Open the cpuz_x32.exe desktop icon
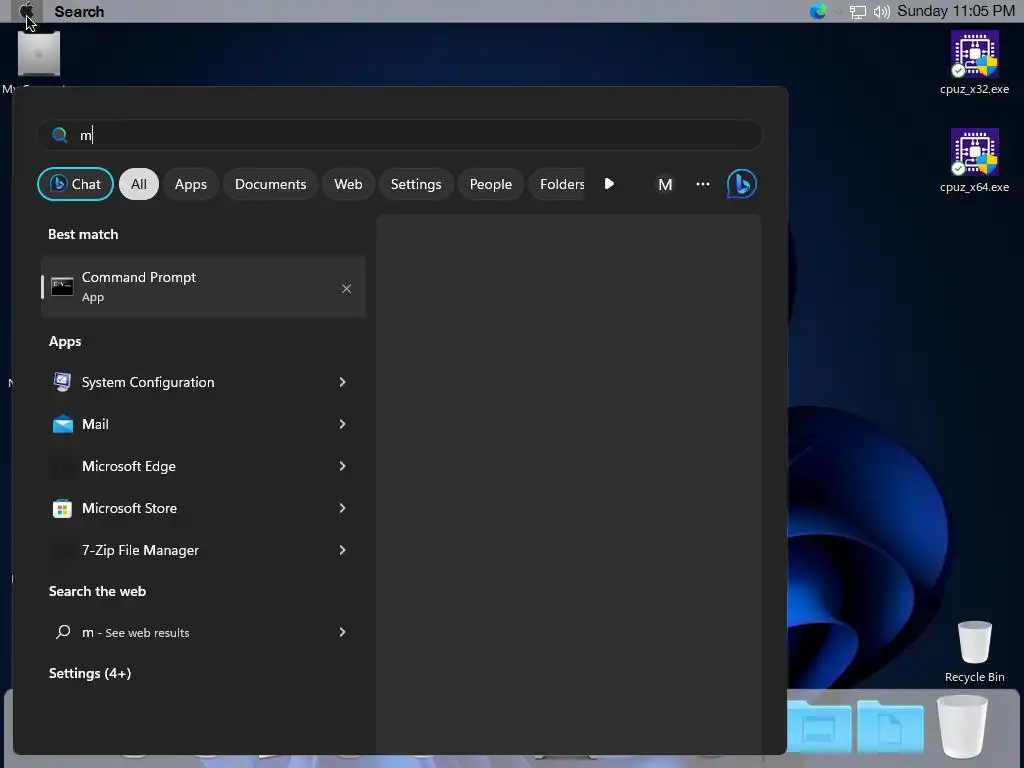Viewport: 1024px width, 768px height. (x=974, y=63)
